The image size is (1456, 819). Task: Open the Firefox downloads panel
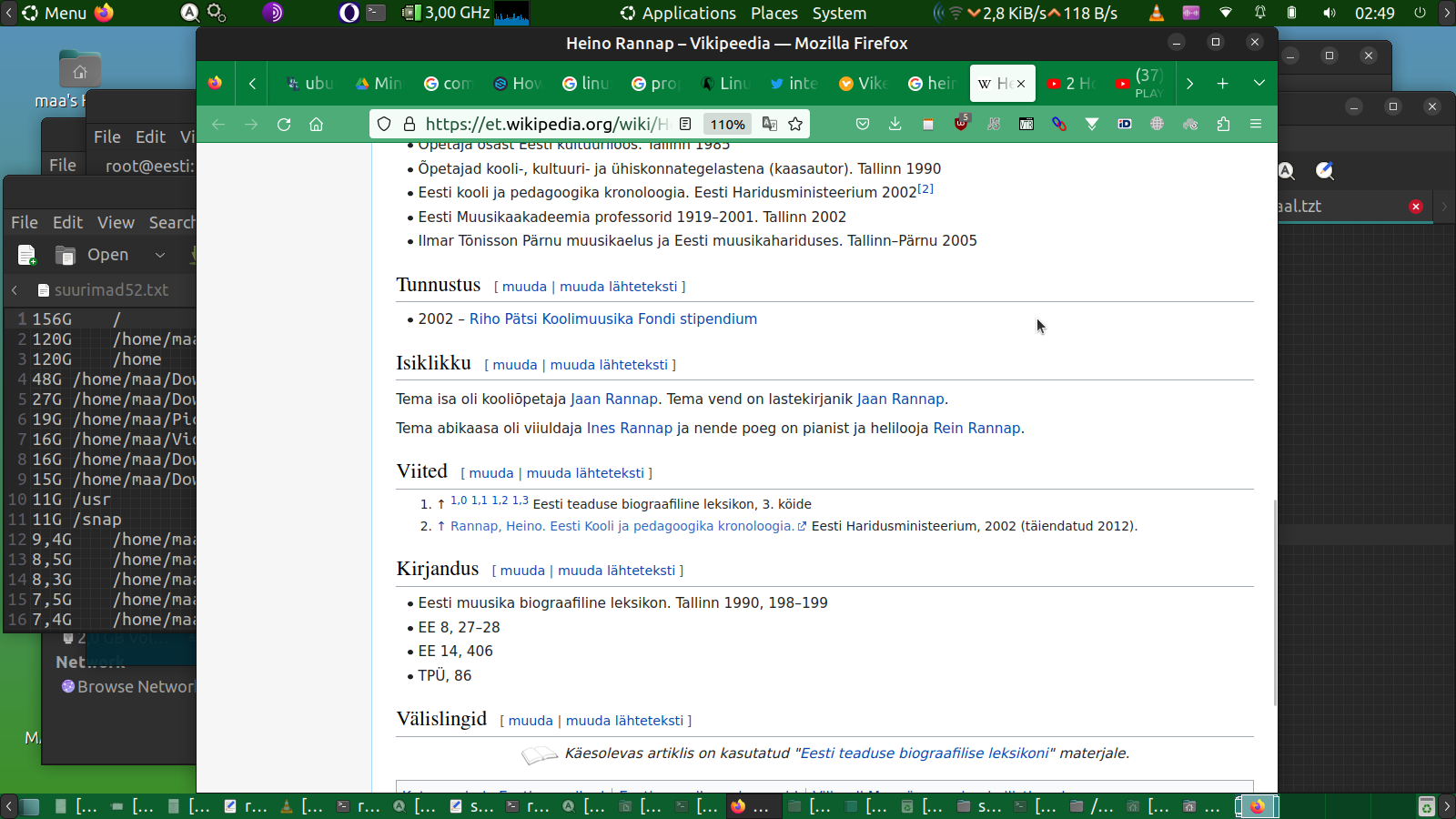[x=895, y=124]
